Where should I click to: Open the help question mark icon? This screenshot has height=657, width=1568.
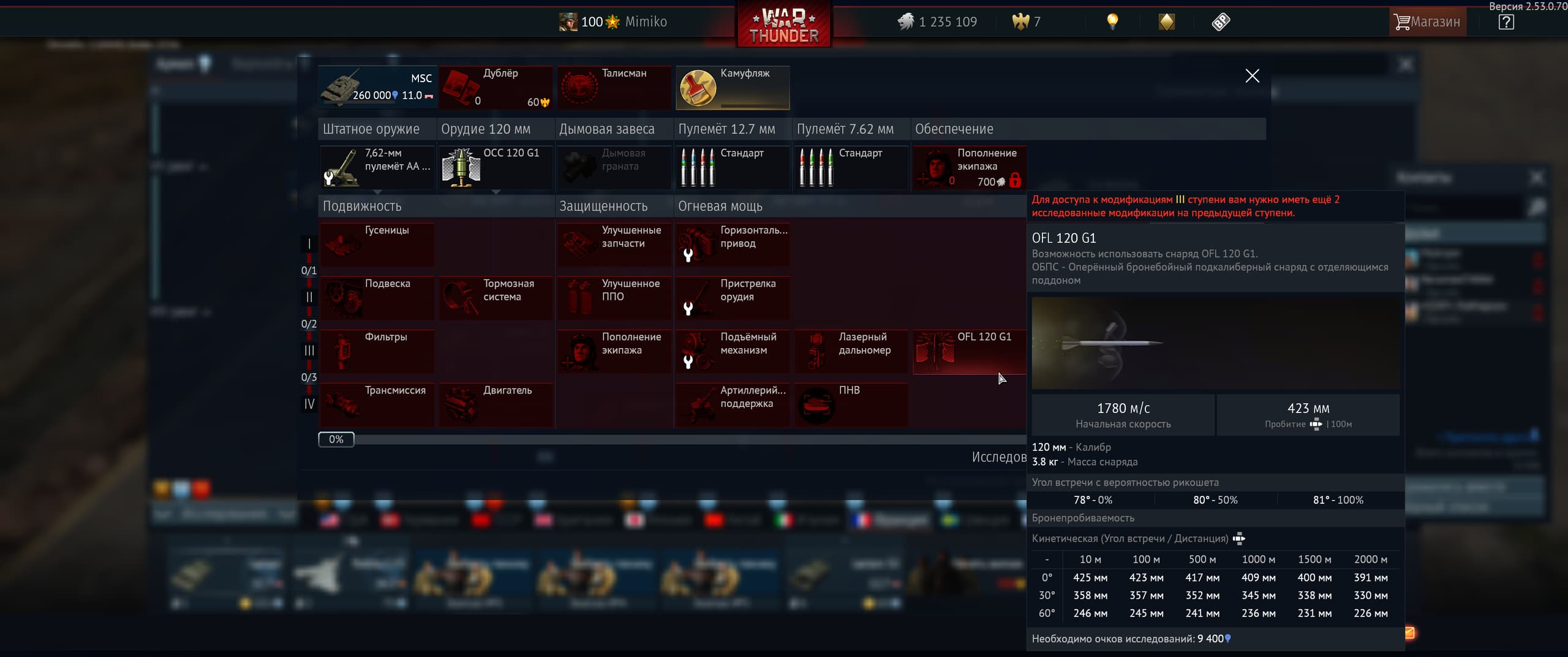(x=1506, y=23)
